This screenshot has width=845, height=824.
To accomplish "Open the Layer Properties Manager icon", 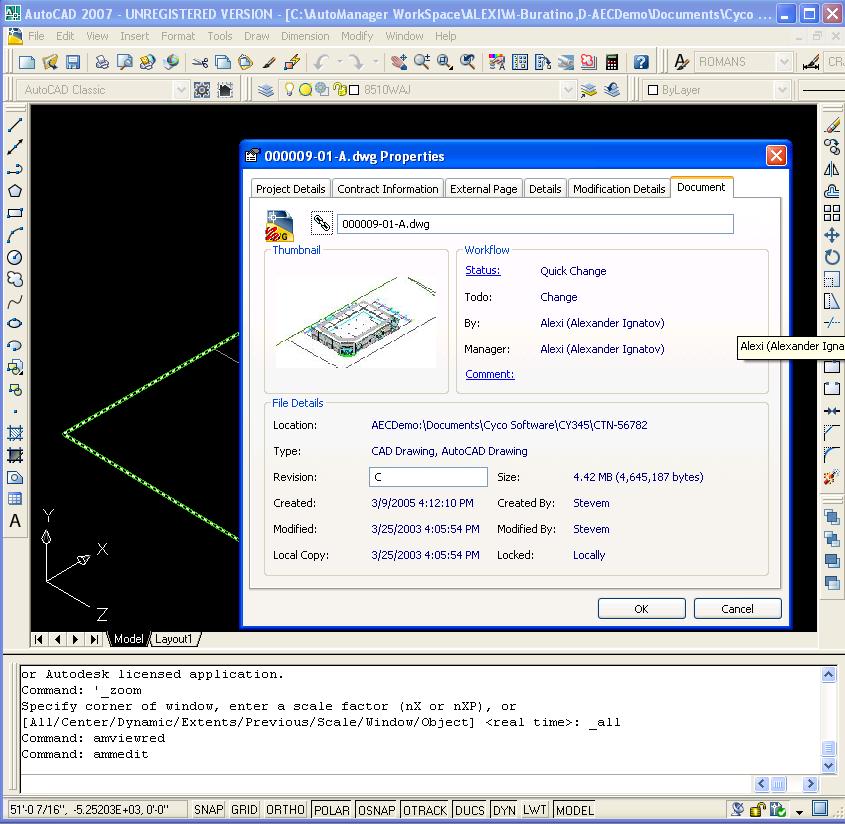I will (266, 90).
